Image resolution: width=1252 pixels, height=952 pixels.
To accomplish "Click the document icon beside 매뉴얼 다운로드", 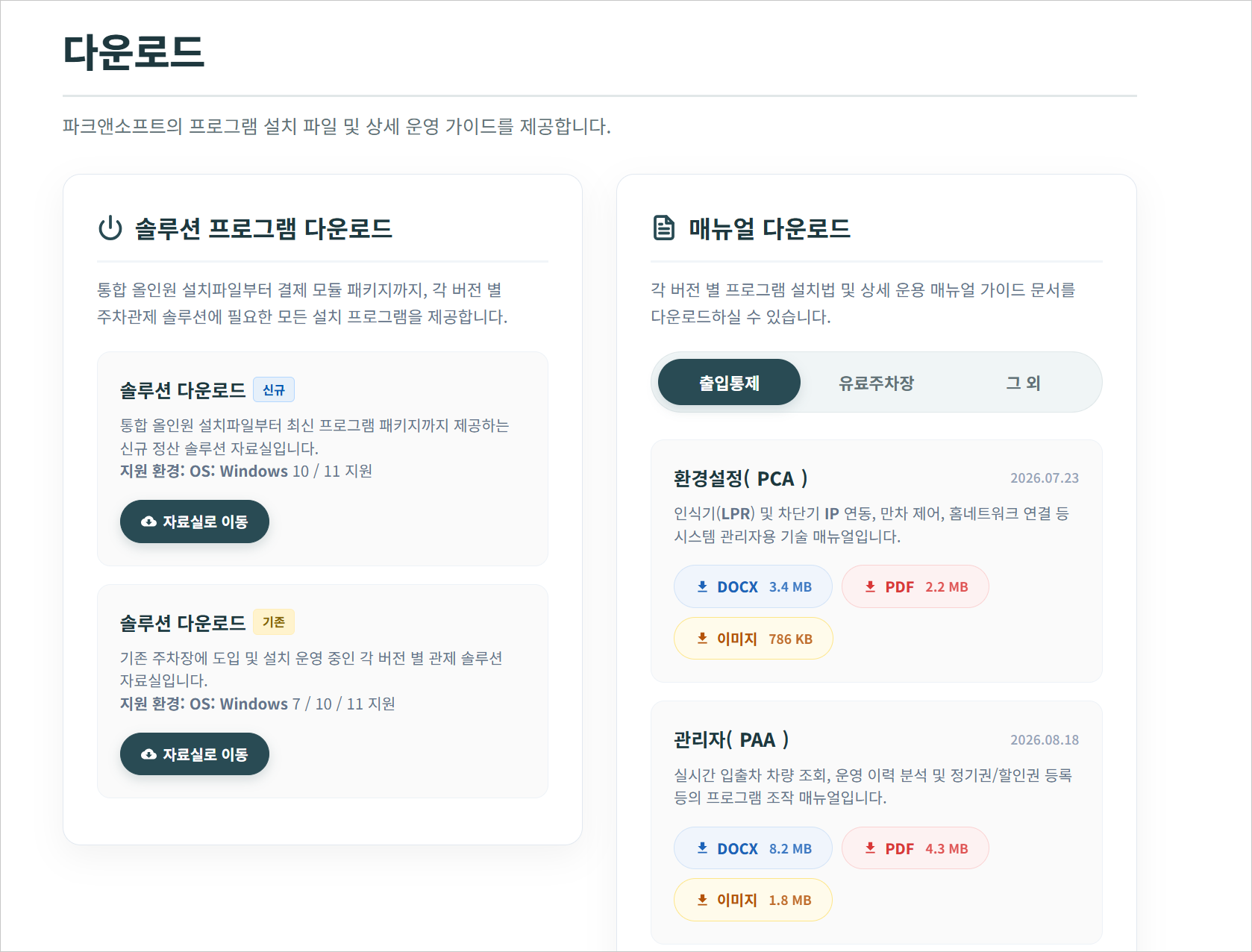I will coord(663,228).
